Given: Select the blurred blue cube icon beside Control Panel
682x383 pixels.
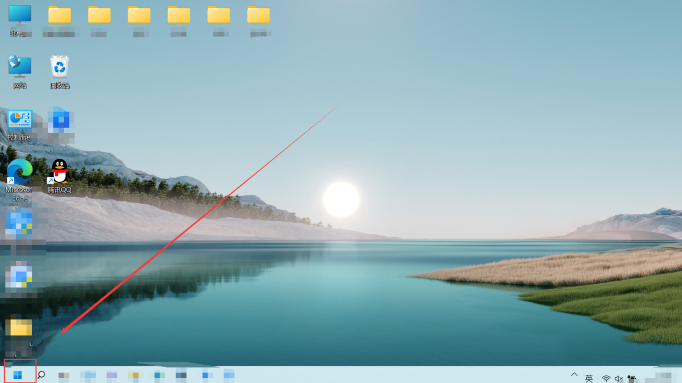Looking at the screenshot, I should click(x=60, y=125).
